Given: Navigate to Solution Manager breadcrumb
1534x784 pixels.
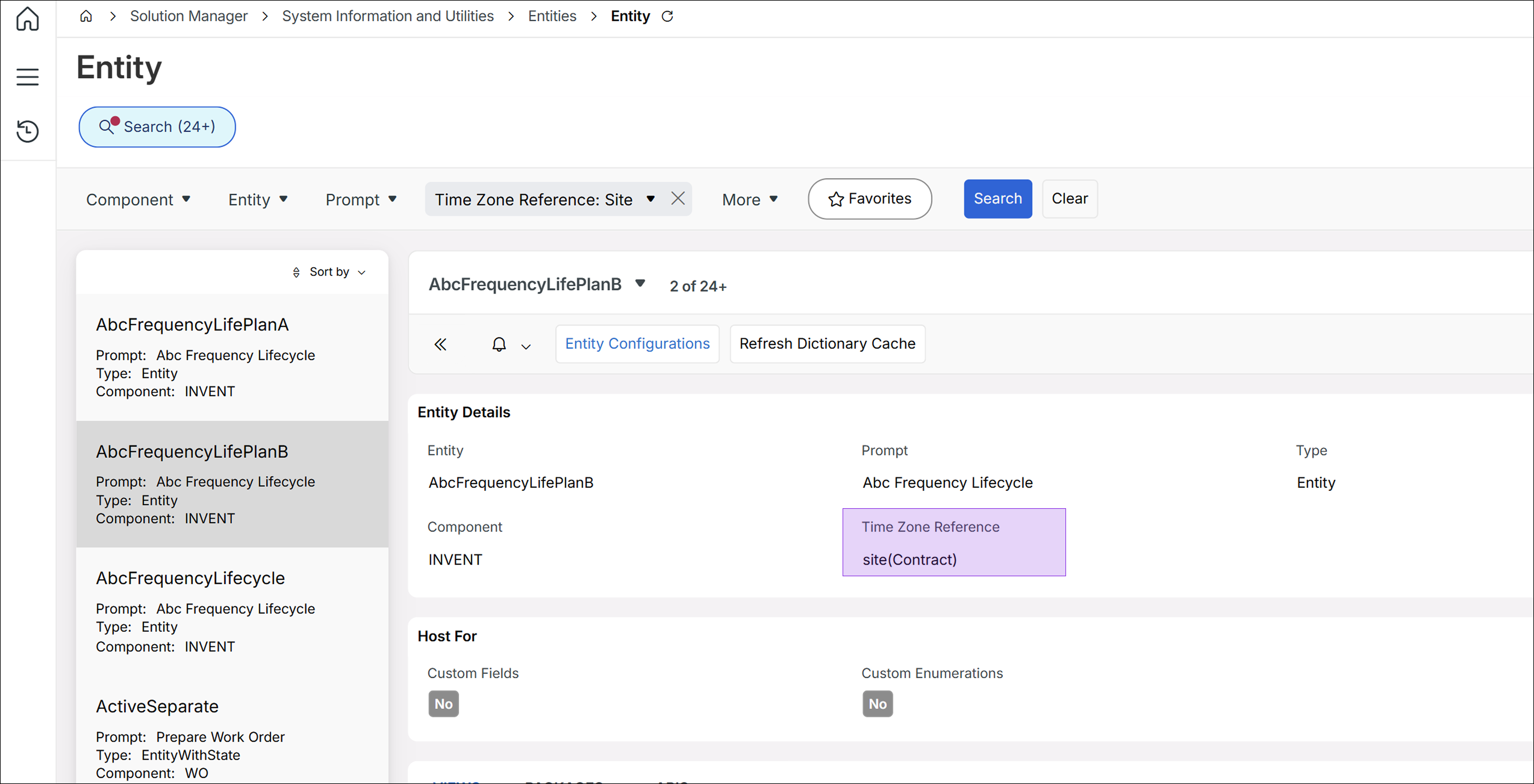Looking at the screenshot, I should click(x=189, y=16).
